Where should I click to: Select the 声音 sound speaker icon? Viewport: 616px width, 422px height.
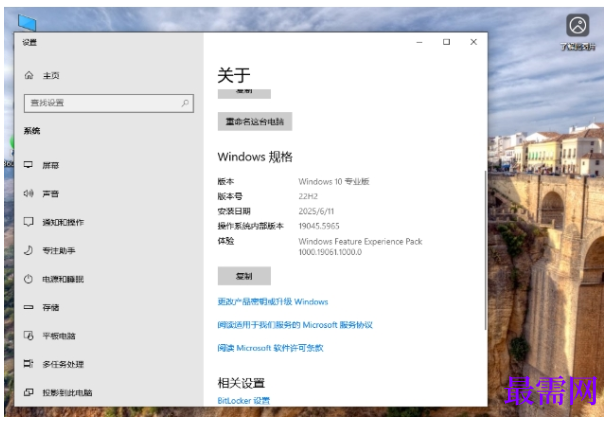point(28,193)
